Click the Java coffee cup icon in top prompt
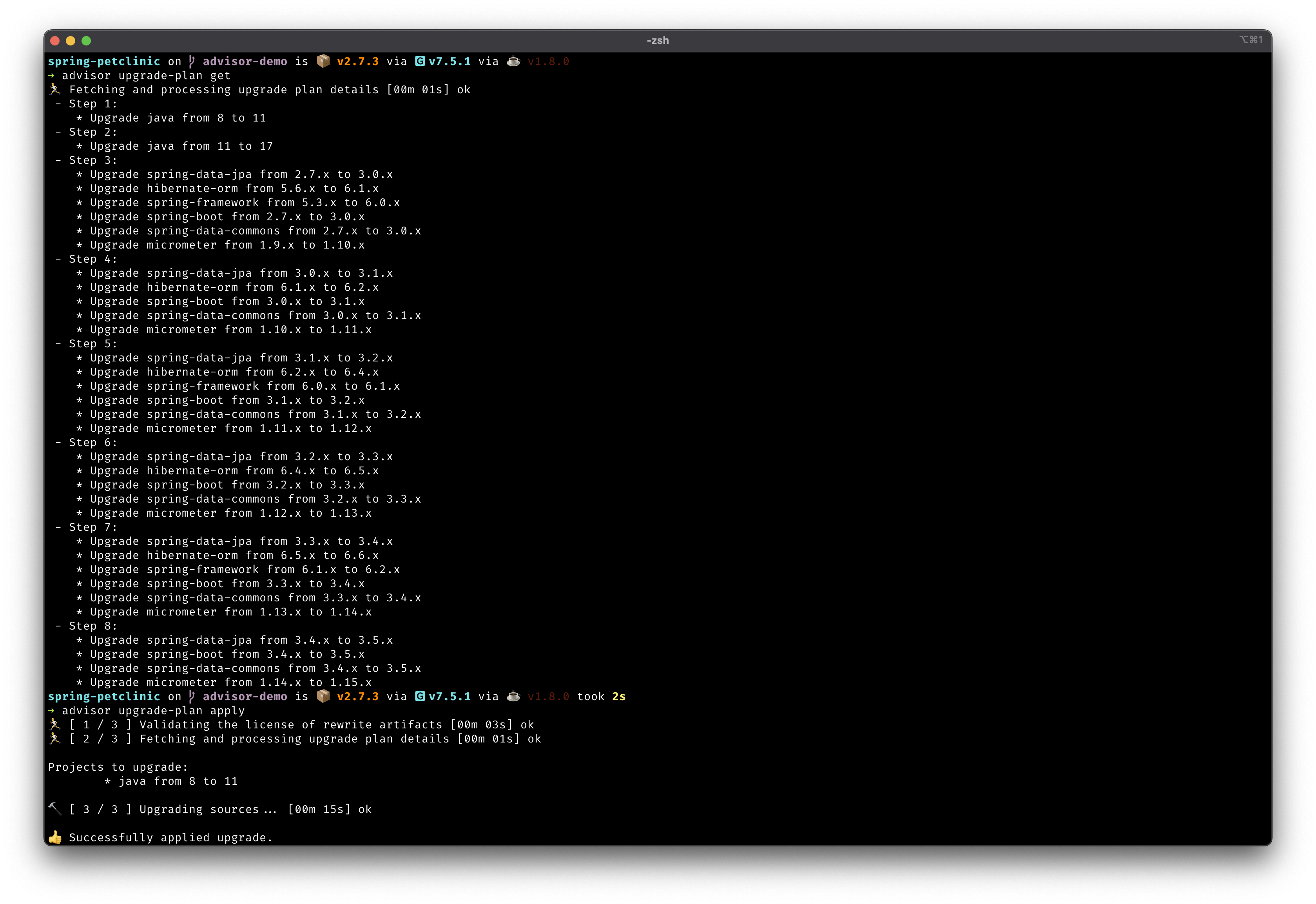1316x904 pixels. point(514,61)
